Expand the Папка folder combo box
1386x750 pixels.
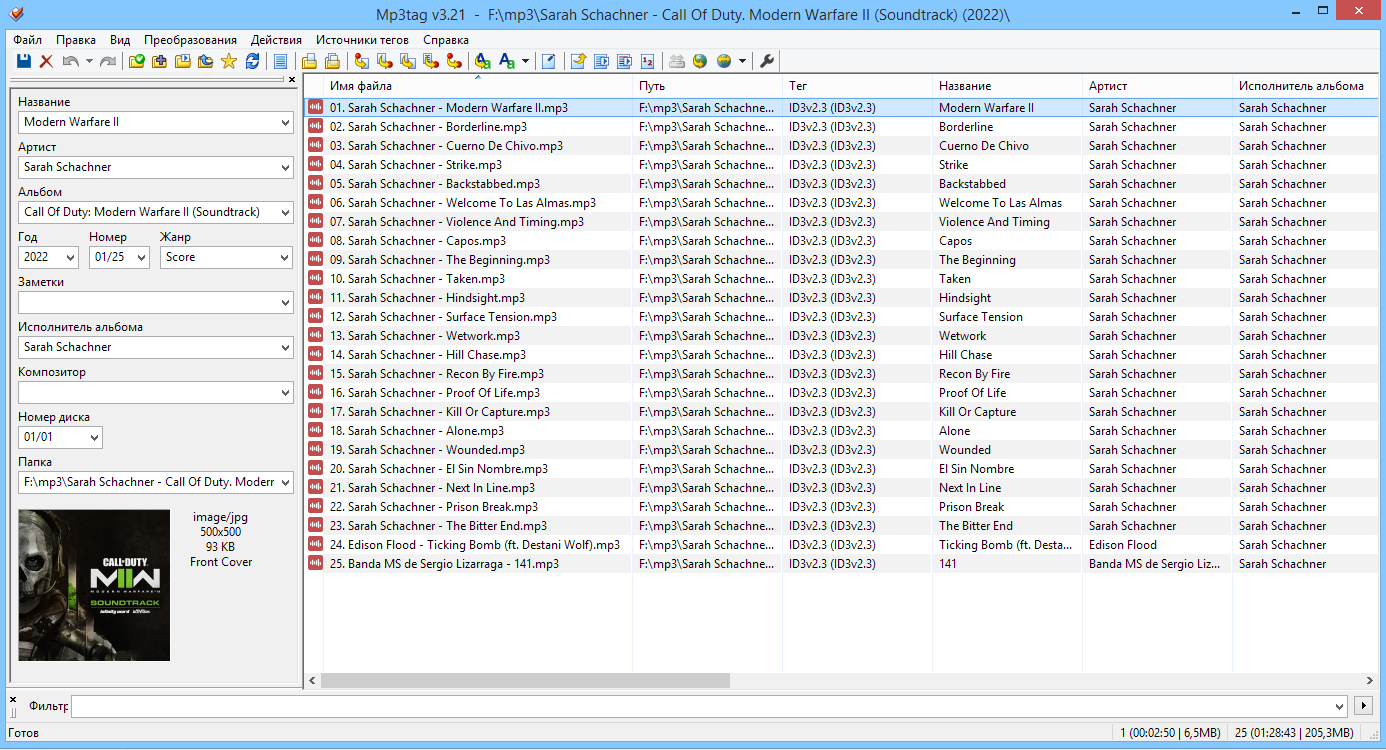pyautogui.click(x=284, y=482)
